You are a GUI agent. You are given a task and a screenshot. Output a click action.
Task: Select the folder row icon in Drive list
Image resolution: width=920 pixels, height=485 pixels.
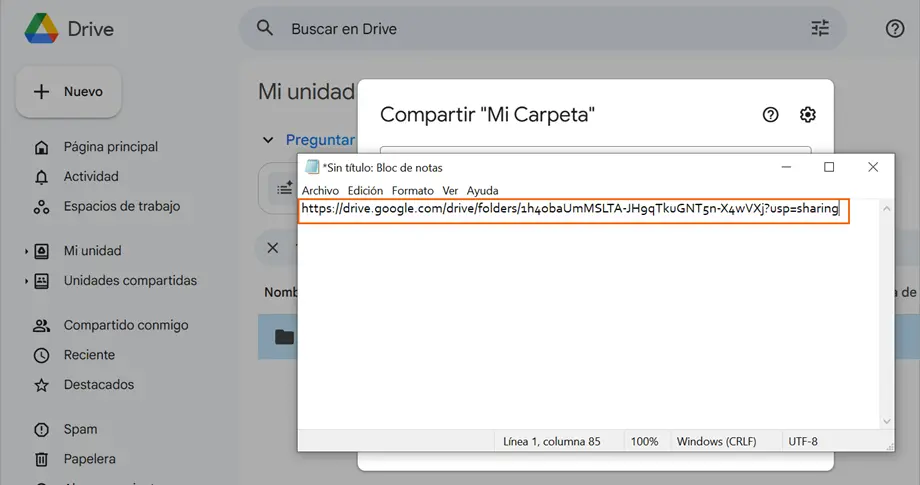pos(285,337)
